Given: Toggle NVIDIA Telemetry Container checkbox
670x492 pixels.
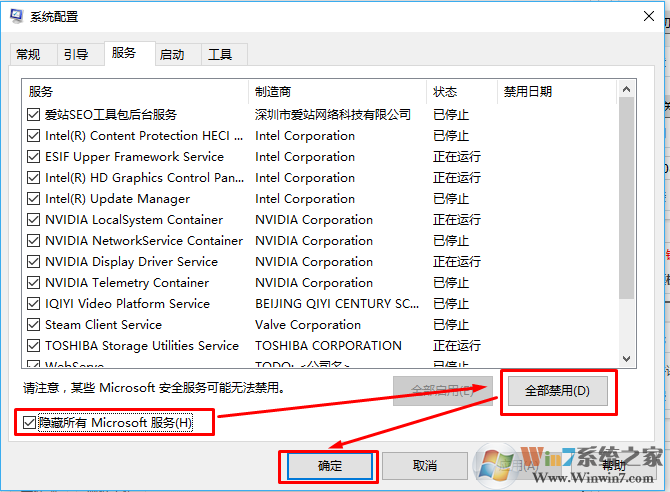Looking at the screenshot, I should pyautogui.click(x=33, y=283).
